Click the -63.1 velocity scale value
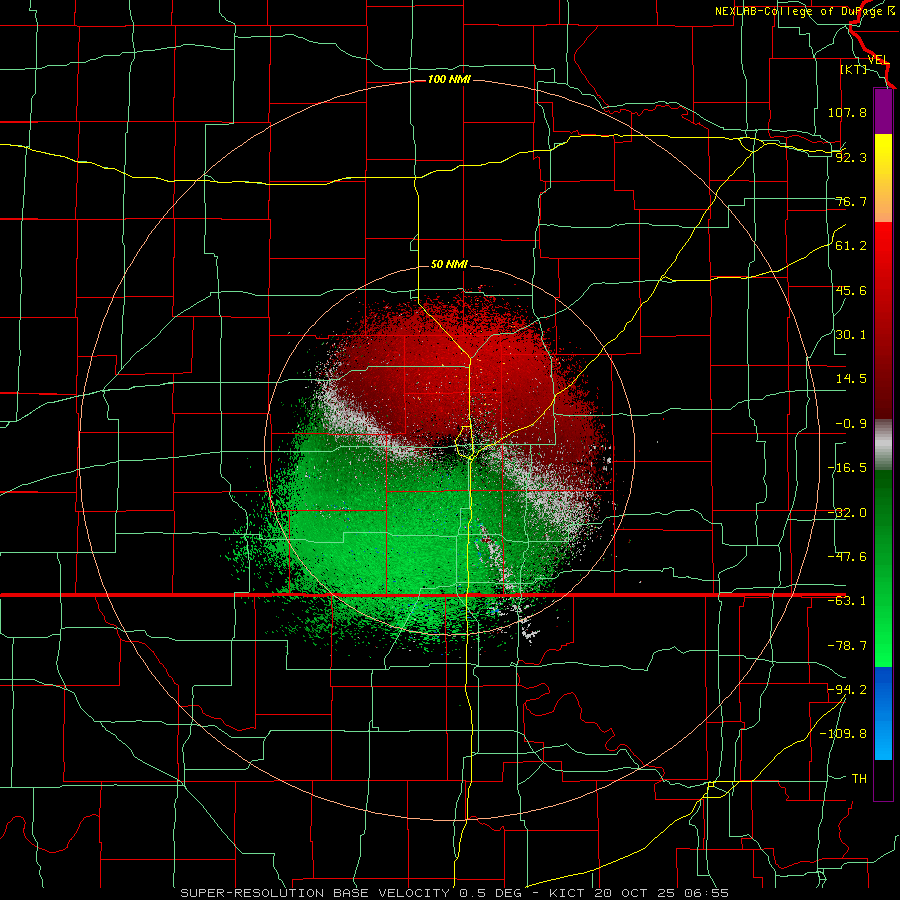This screenshot has width=900, height=900. [x=847, y=601]
